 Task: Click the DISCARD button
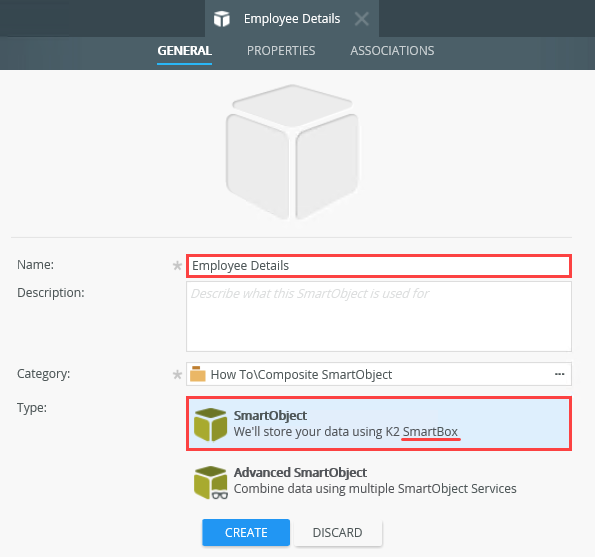click(x=338, y=532)
